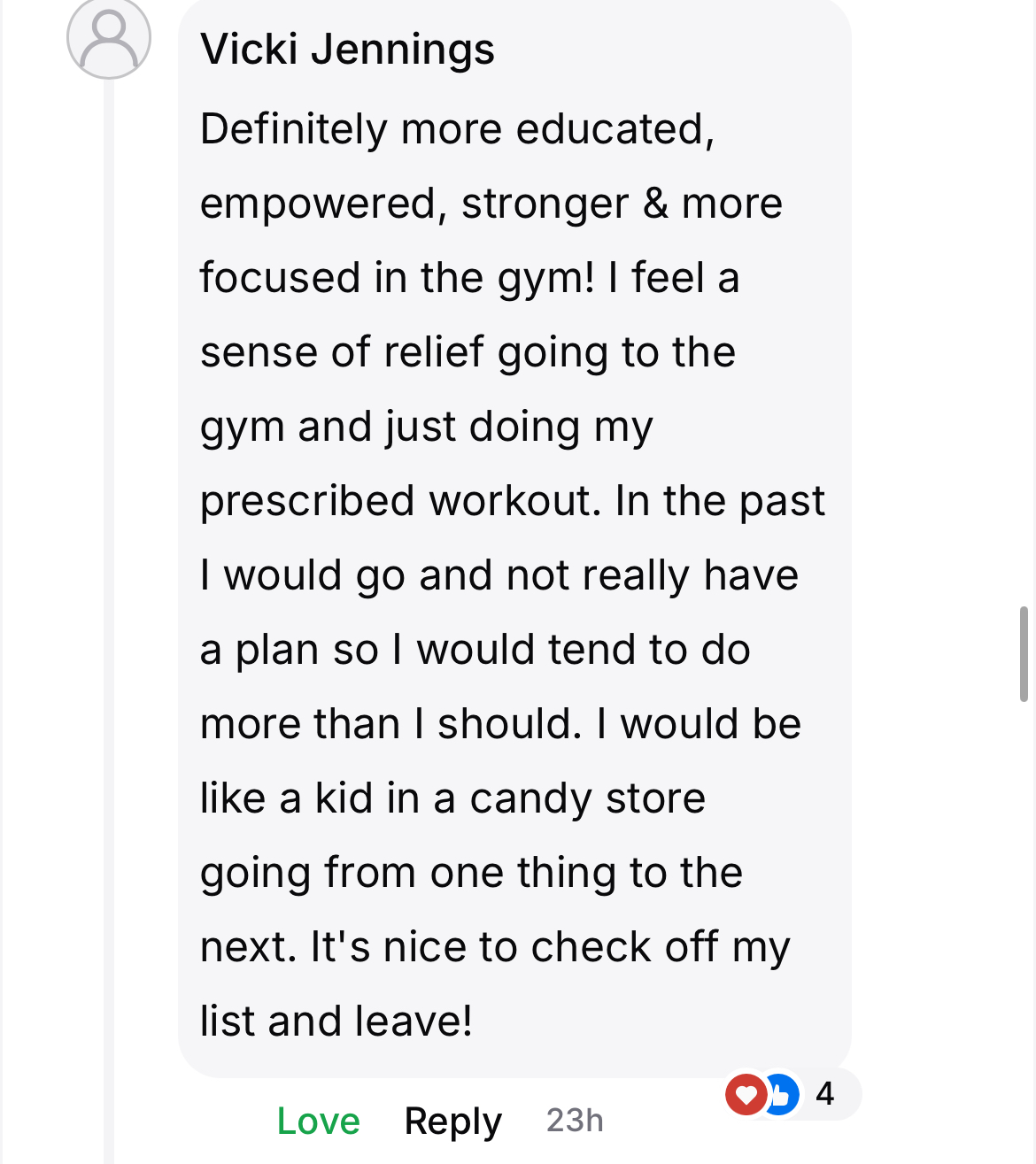The image size is (1036, 1164).
Task: Click the words 'Definitely more educated'
Action: point(456,129)
